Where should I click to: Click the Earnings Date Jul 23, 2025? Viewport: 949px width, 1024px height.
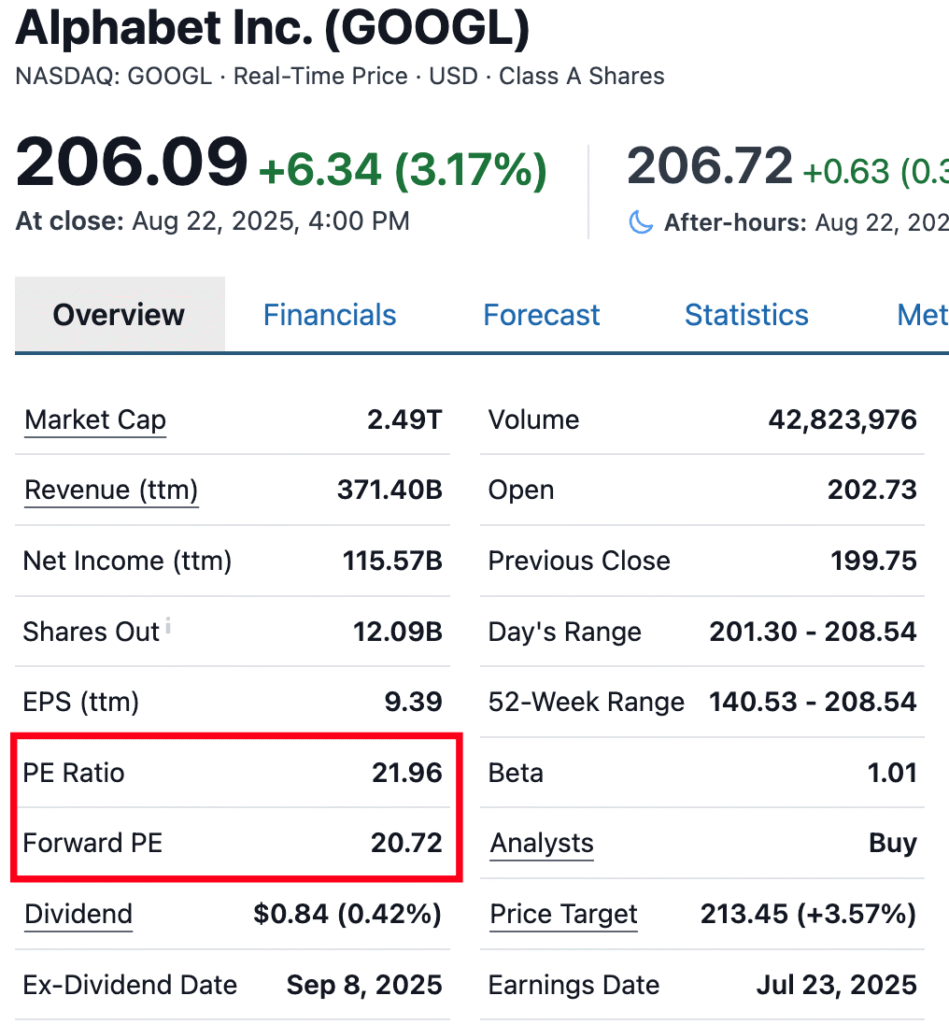pos(836,985)
